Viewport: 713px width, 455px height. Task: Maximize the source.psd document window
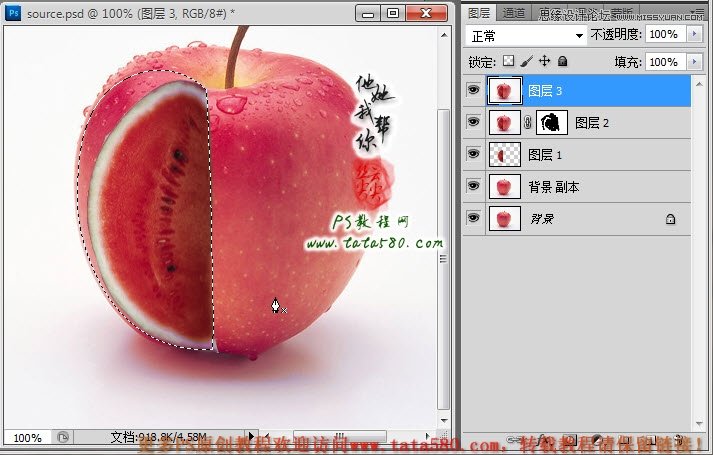click(393, 13)
